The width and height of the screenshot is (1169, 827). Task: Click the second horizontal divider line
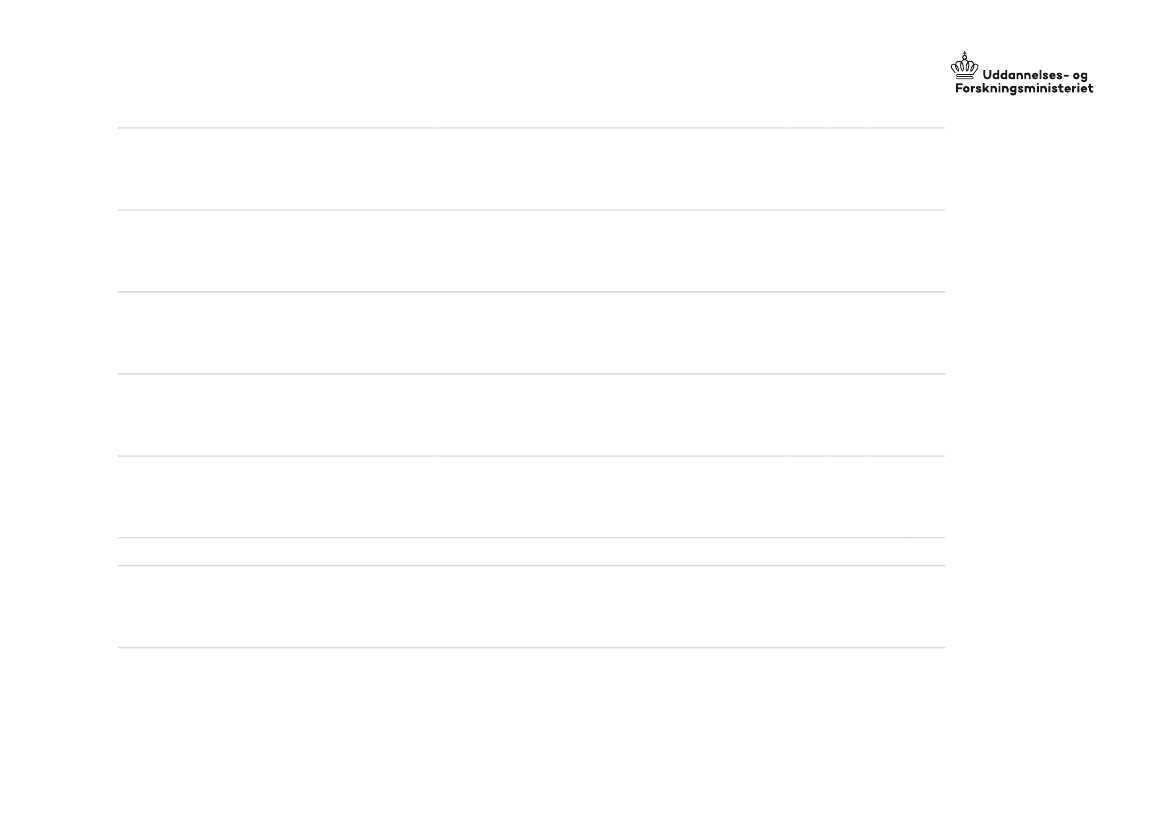click(531, 210)
